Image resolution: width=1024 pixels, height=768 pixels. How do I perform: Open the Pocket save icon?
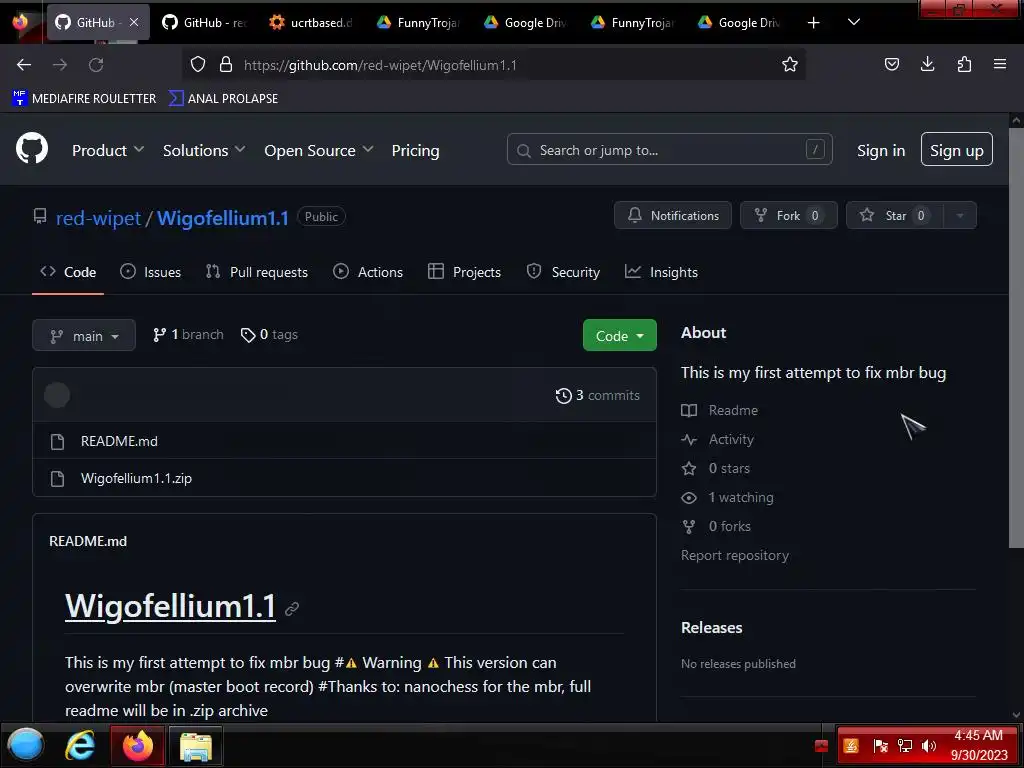point(891,65)
